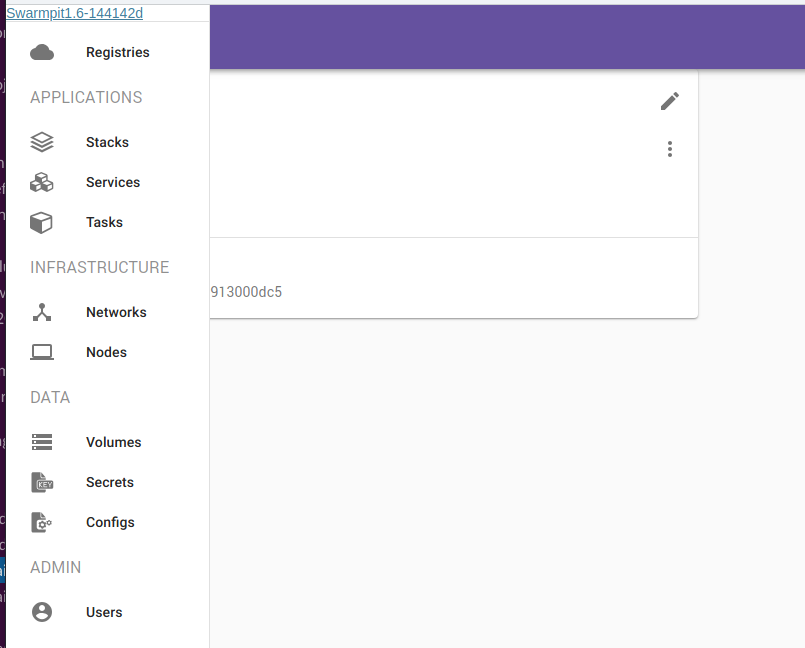
Task: Click the Users account icon
Action: pyautogui.click(x=41, y=612)
